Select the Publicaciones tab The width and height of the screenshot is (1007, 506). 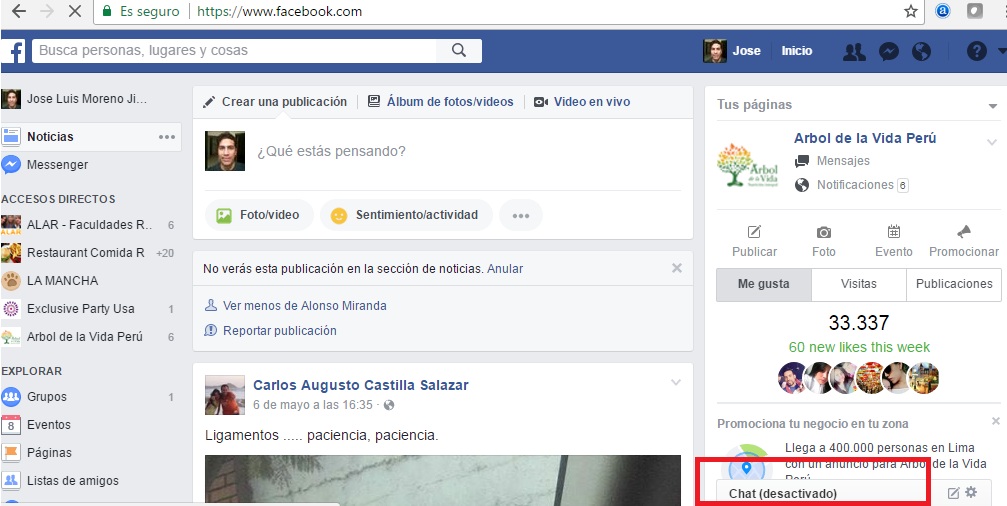tap(954, 284)
